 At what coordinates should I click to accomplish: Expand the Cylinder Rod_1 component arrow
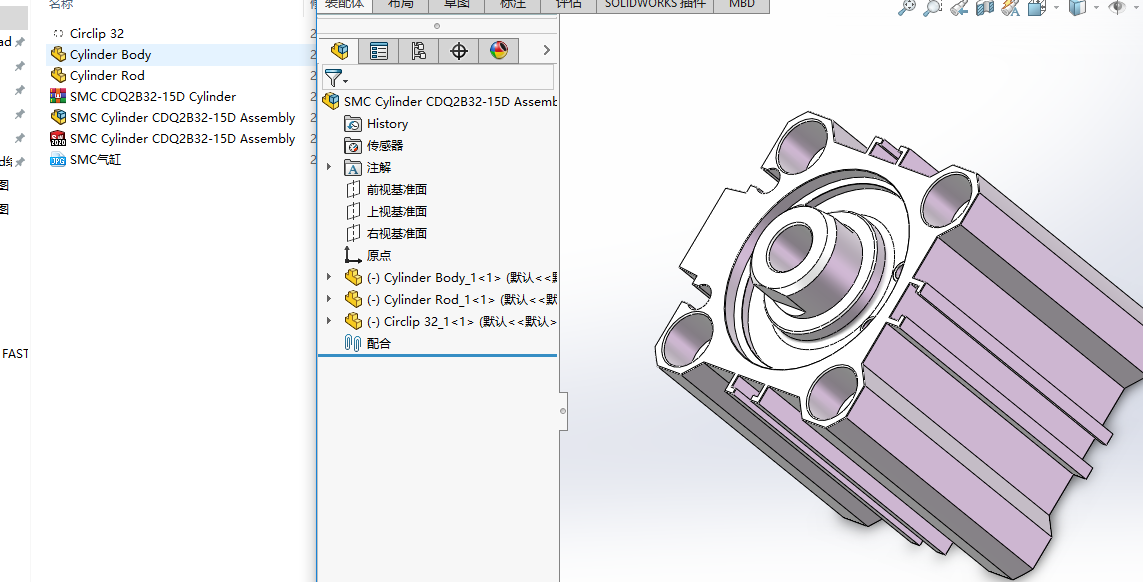[x=329, y=299]
